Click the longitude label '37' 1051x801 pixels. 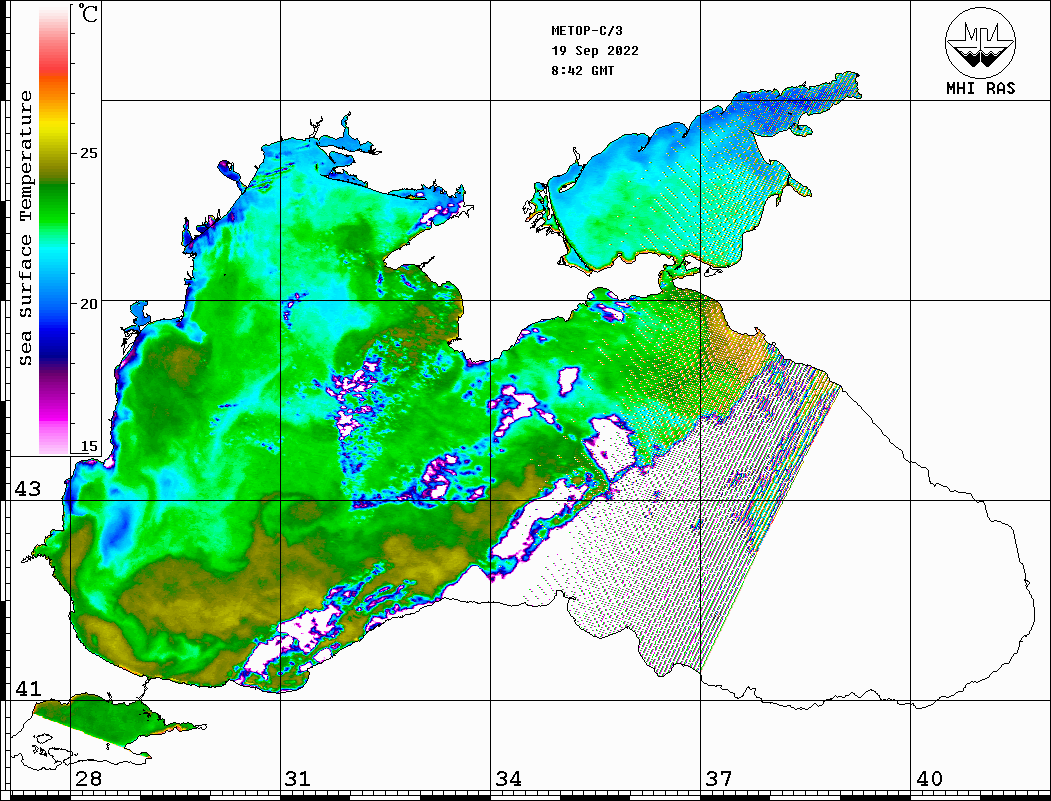[x=719, y=779]
